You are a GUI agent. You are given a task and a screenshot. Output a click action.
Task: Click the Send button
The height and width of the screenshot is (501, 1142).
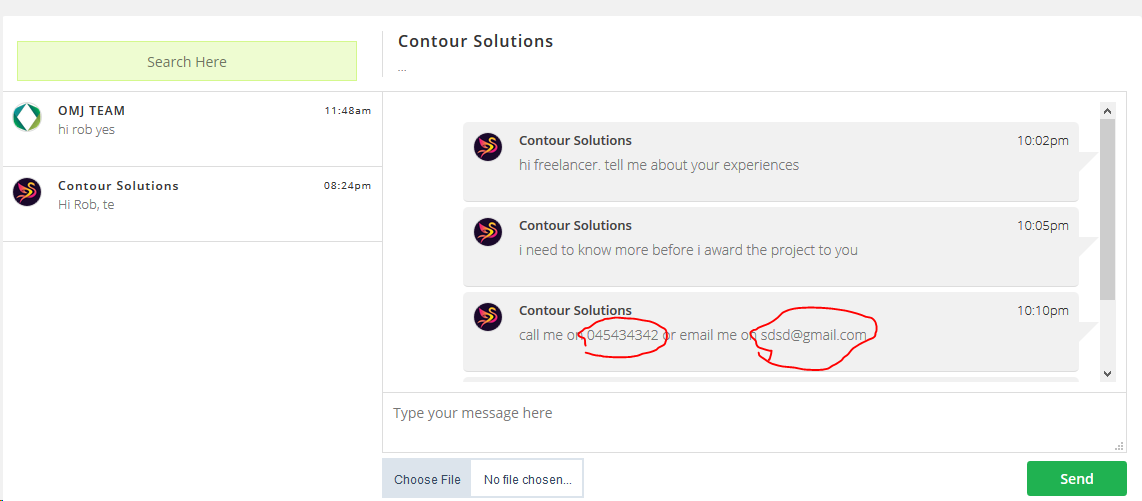point(1076,479)
